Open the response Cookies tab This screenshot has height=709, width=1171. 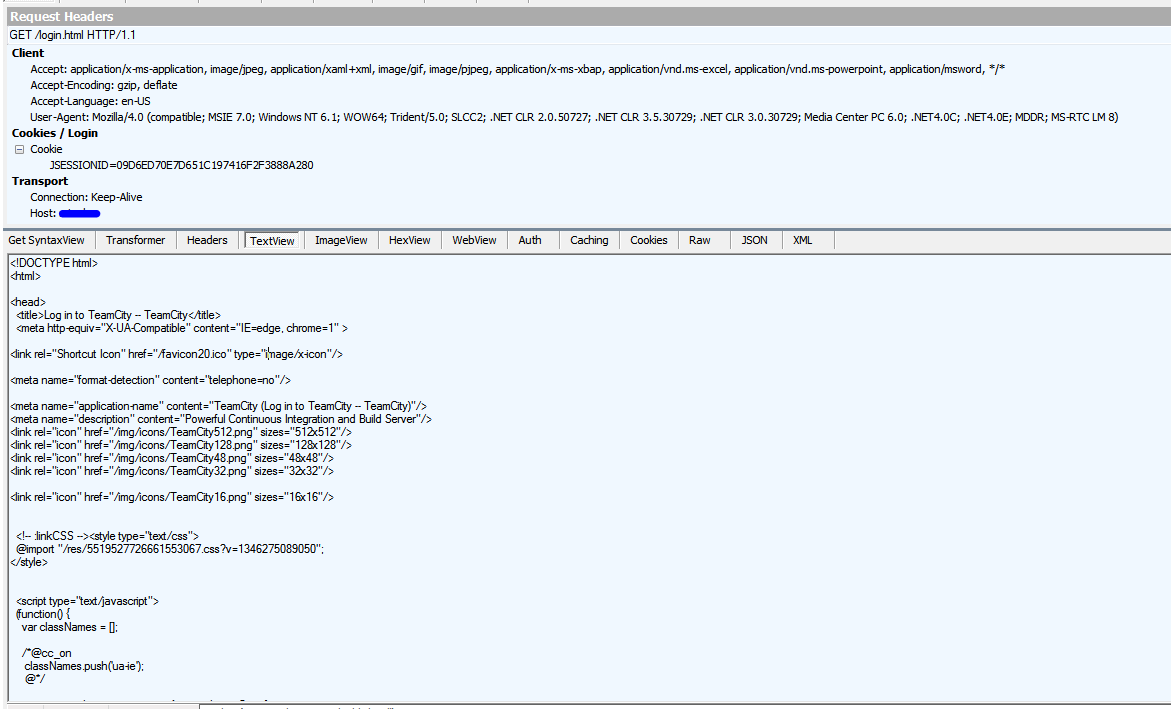point(649,240)
